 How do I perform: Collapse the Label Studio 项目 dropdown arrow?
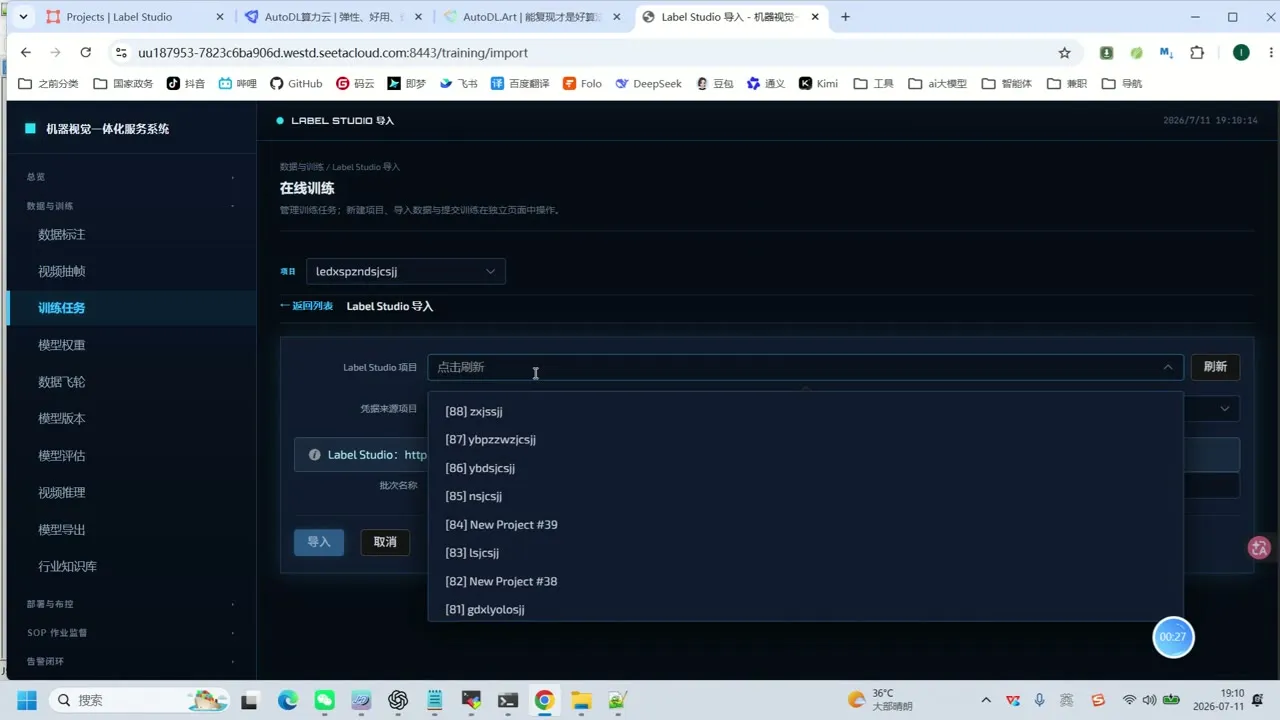[x=1167, y=367]
